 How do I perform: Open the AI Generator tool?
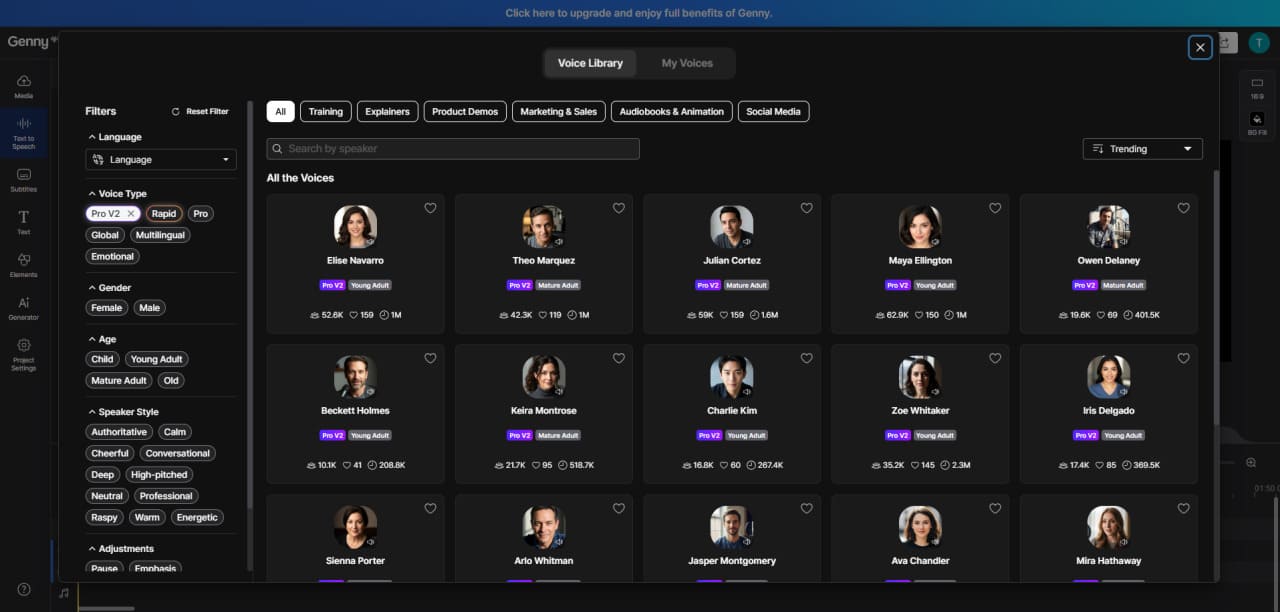24,309
